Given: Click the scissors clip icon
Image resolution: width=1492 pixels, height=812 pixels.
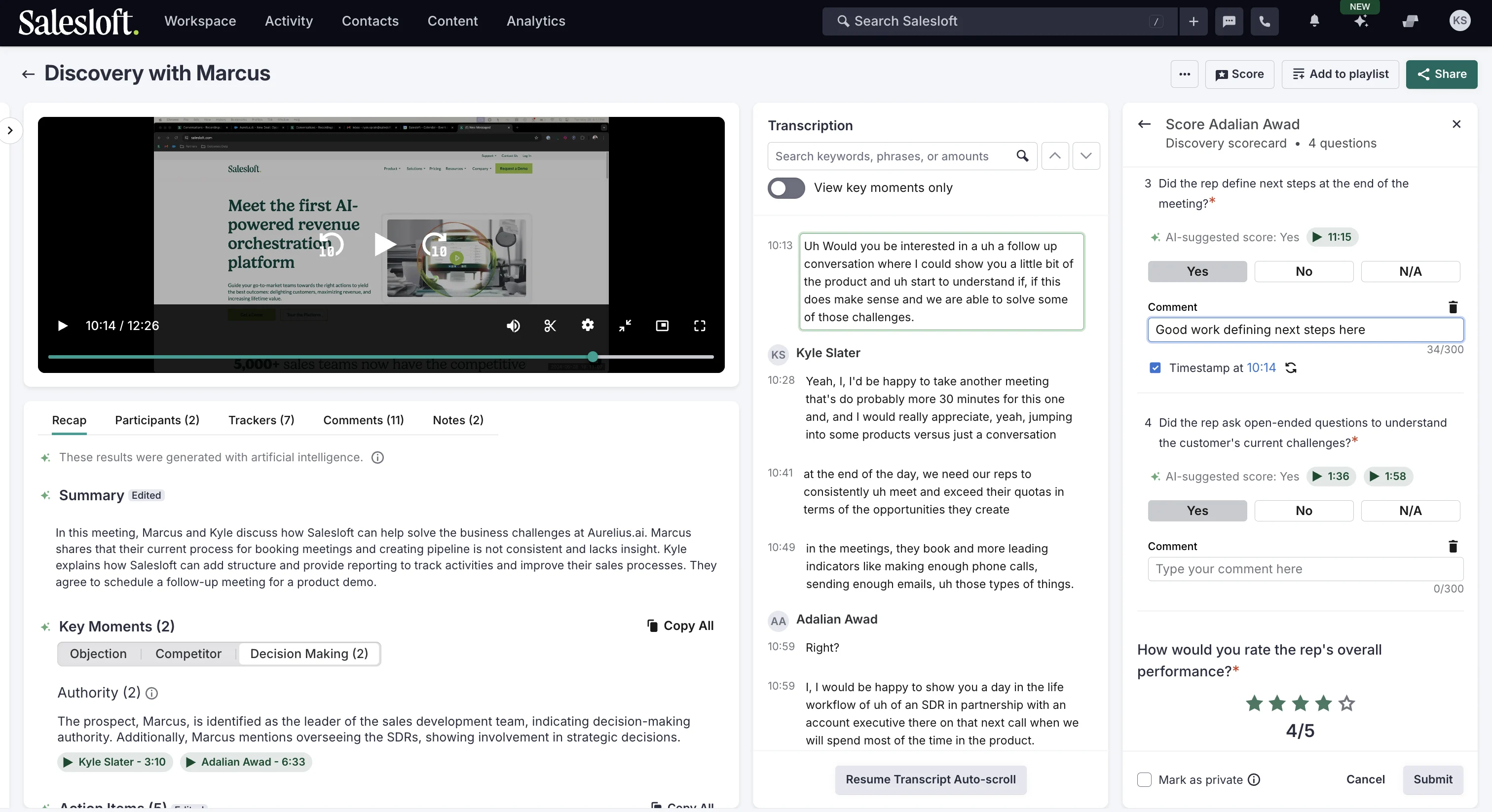Looking at the screenshot, I should (550, 326).
